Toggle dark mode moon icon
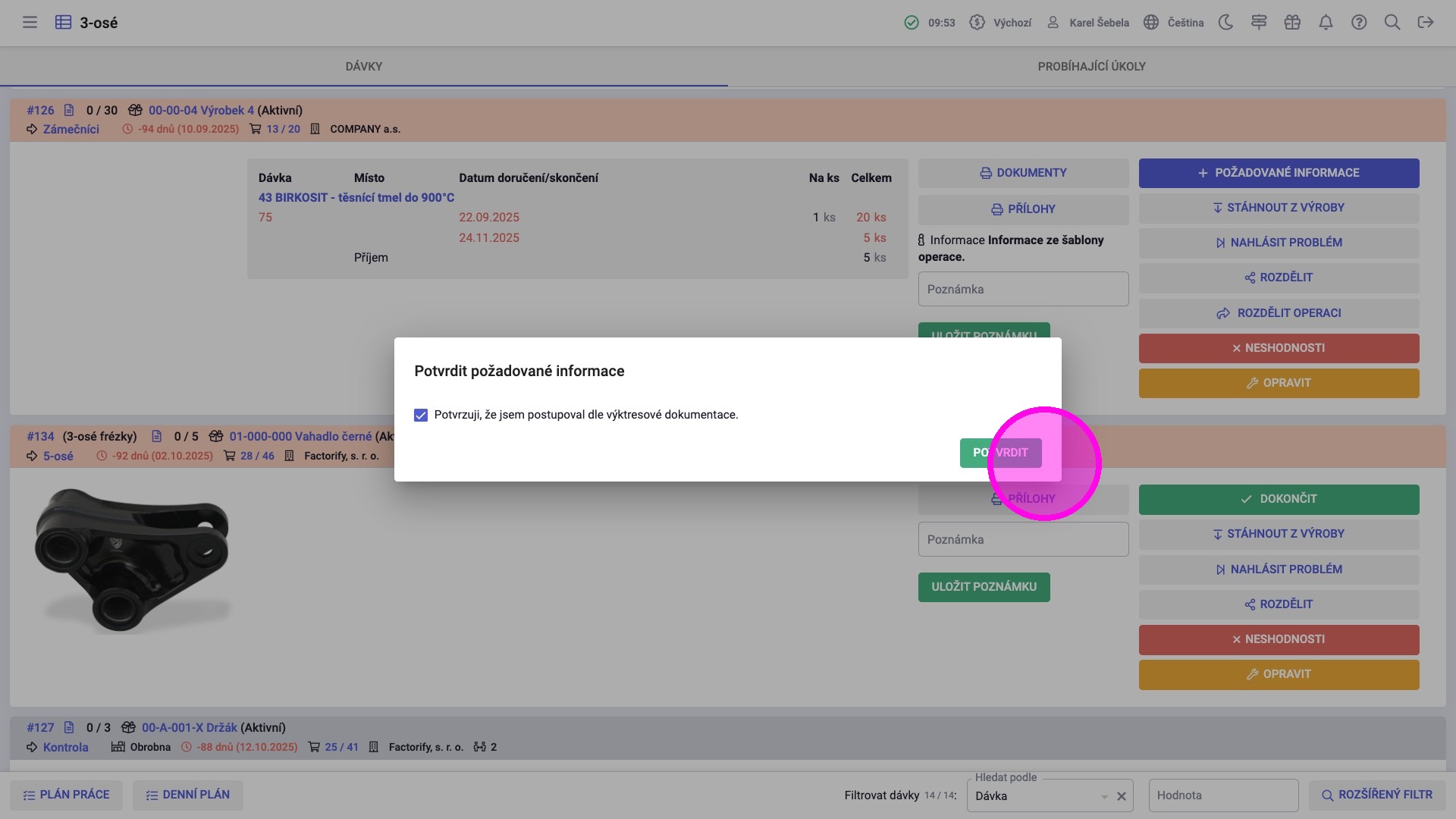1456x819 pixels. (1225, 23)
